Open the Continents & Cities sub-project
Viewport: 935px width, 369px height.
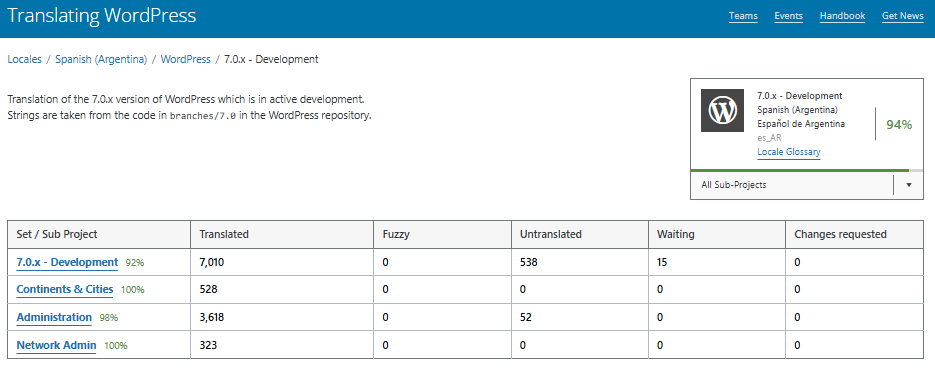point(64,290)
